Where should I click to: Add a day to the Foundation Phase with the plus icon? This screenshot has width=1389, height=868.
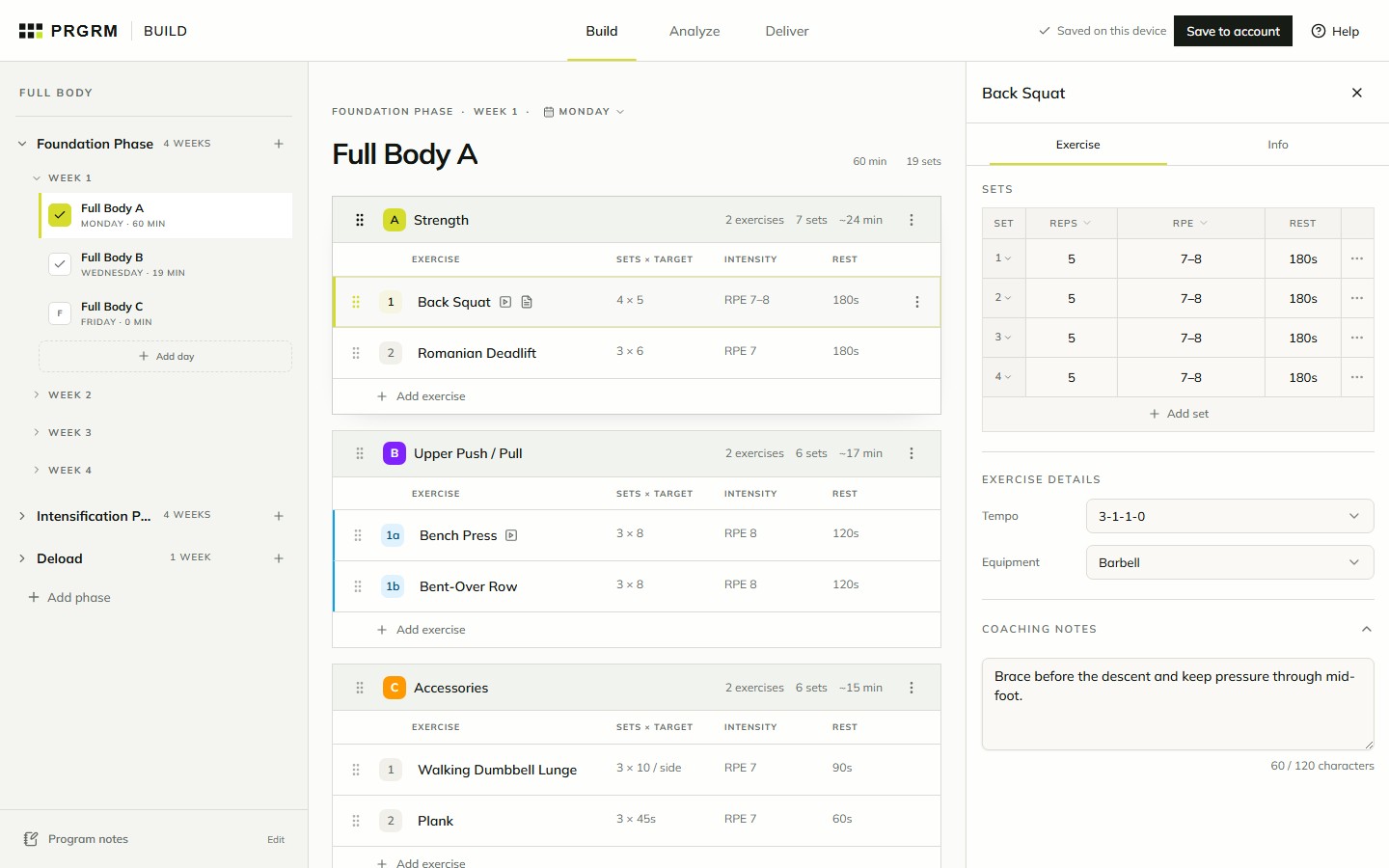279,144
